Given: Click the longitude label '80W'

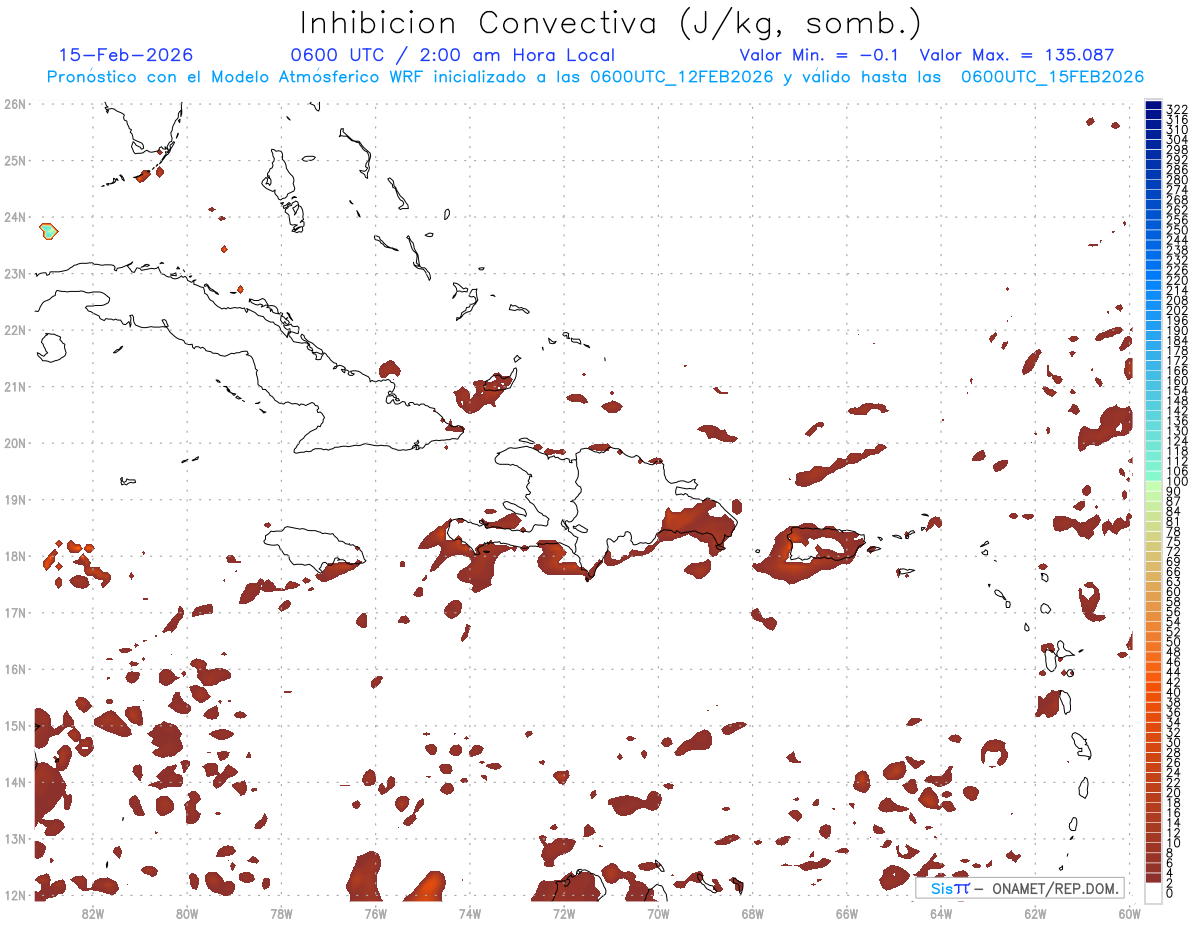Looking at the screenshot, I should click(187, 912).
